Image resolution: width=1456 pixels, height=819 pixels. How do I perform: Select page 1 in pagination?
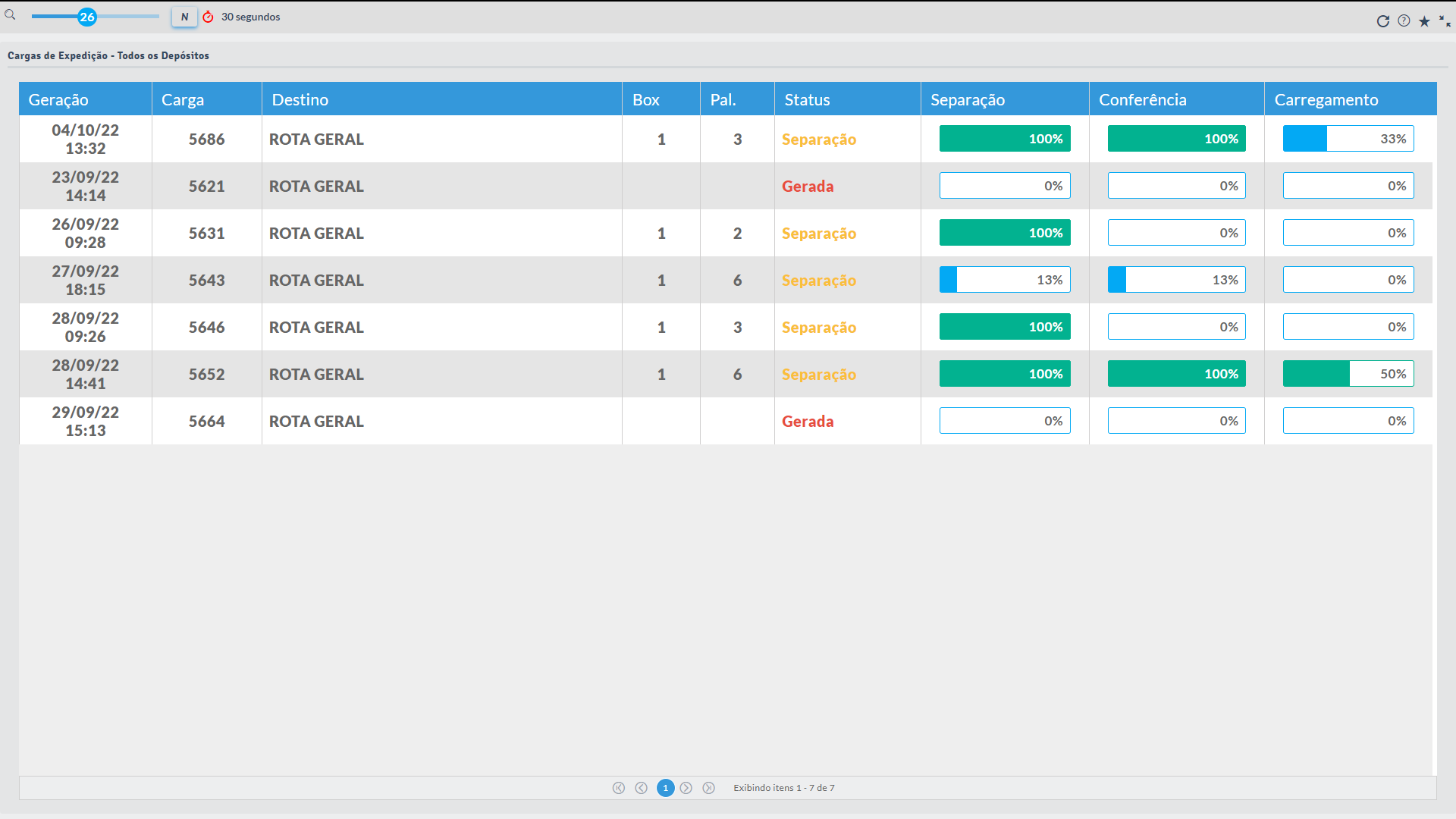(x=665, y=788)
